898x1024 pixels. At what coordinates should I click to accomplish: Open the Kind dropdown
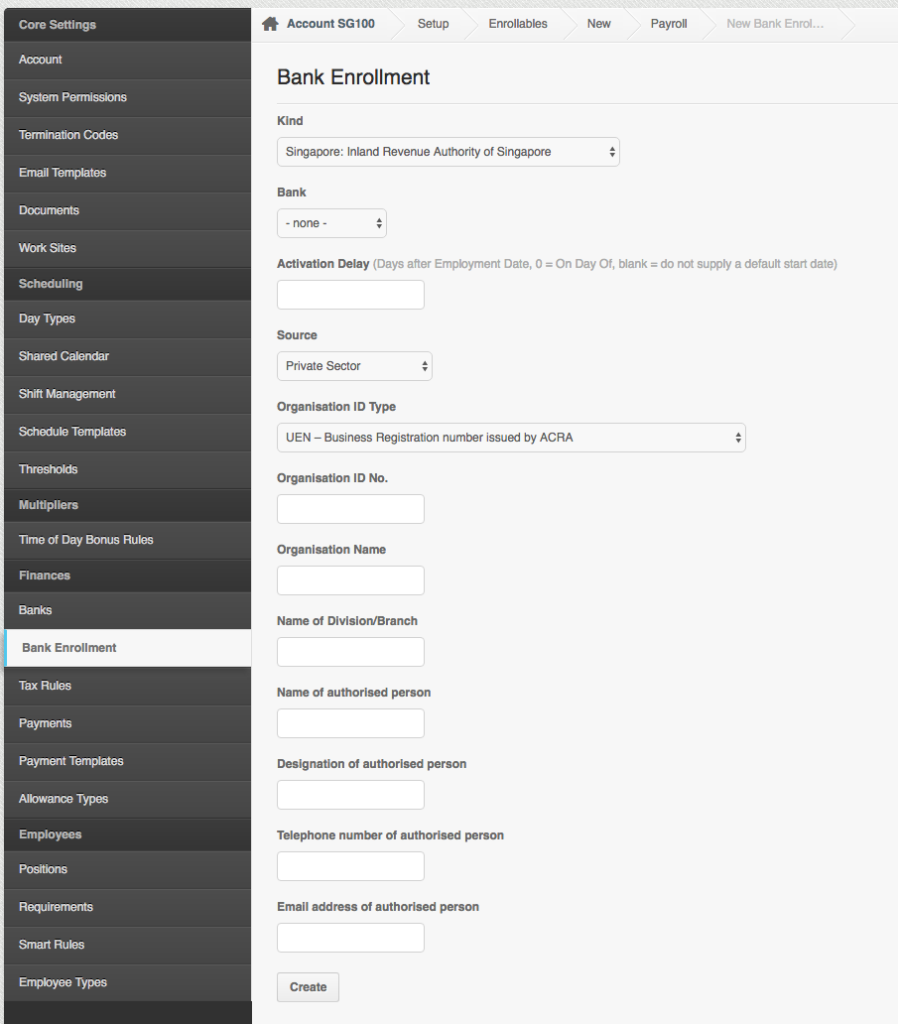(x=448, y=151)
